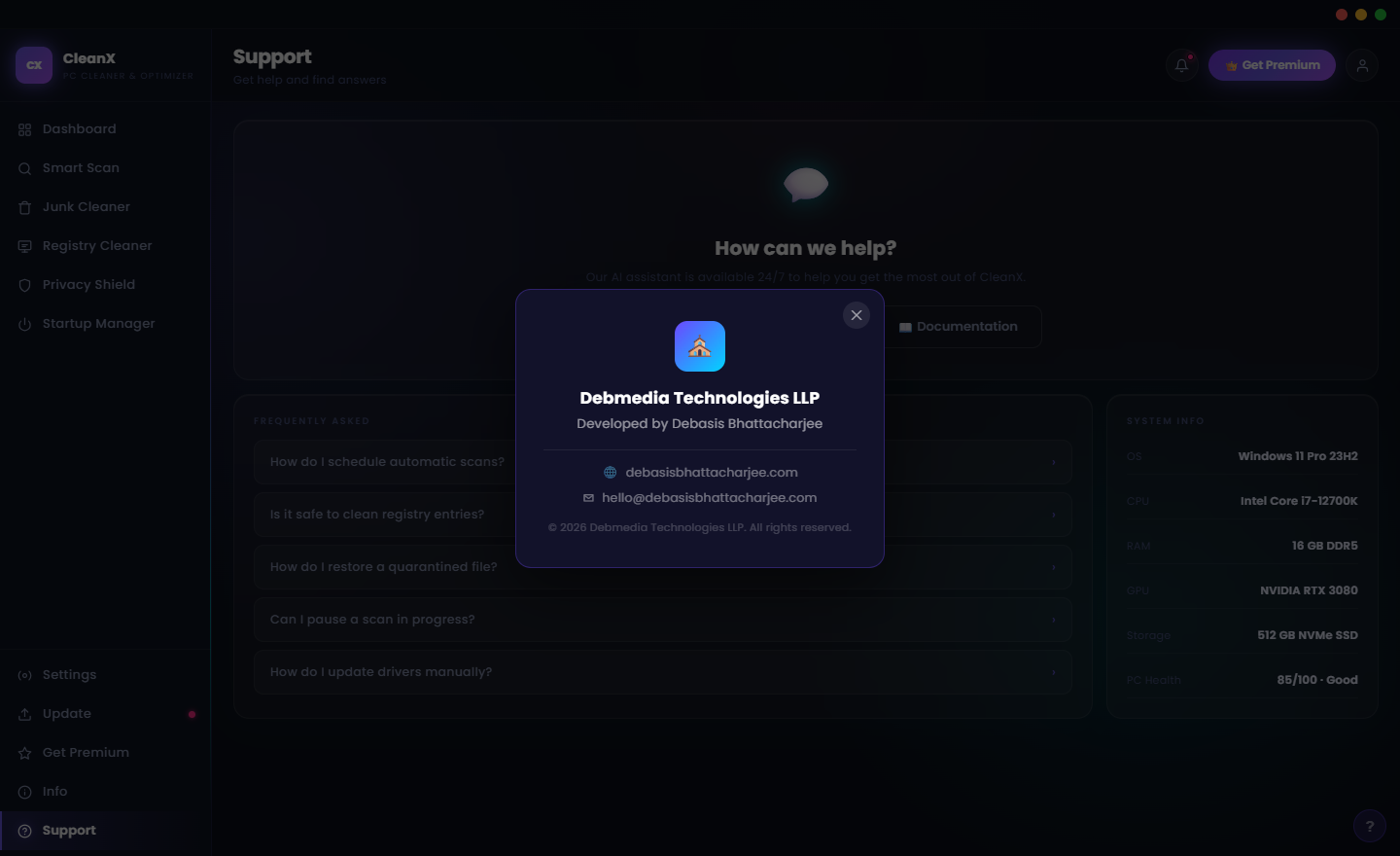Click the Smart Scan magnifier icon
The image size is (1400, 856).
(x=25, y=168)
